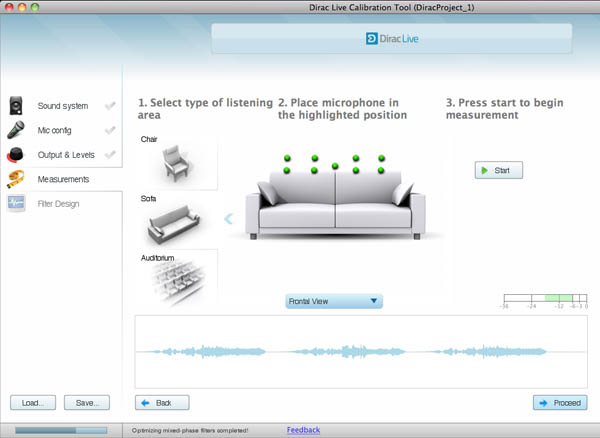
Task: Click the checkmark beside Sound system
Action: click(x=110, y=106)
